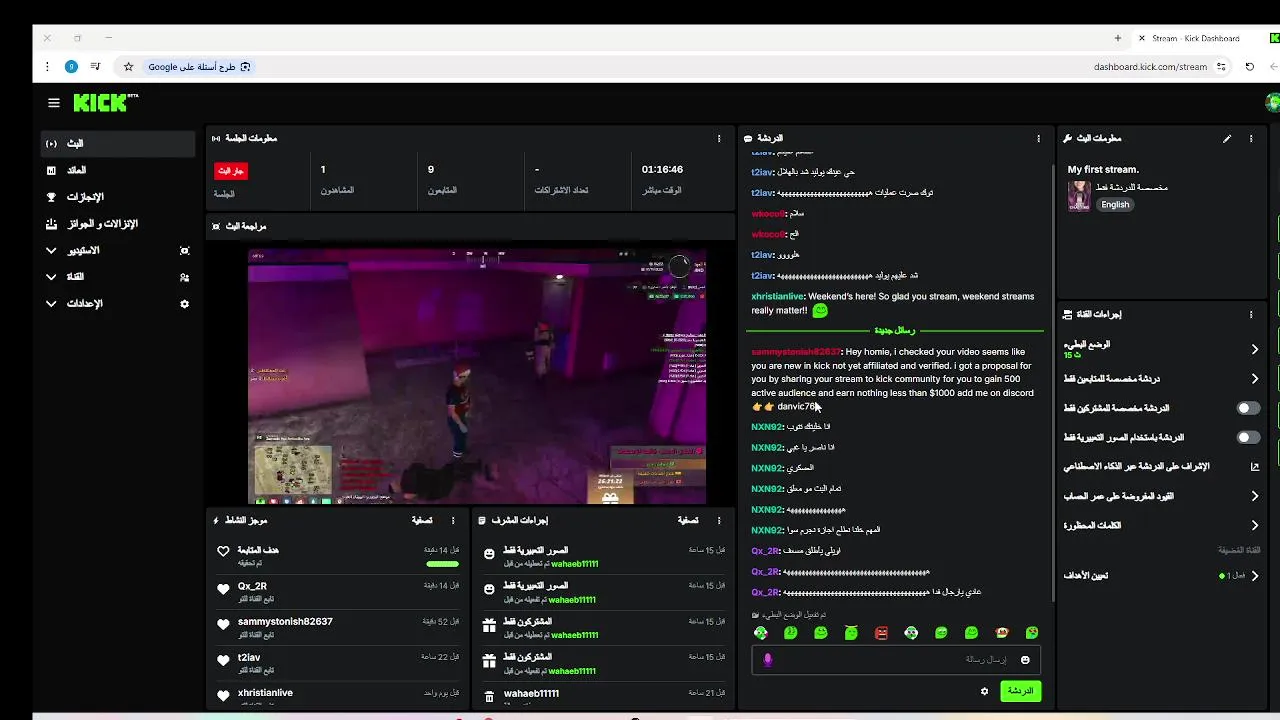Click the studio camera icon in sidebar
The height and width of the screenshot is (720, 1280).
(184, 251)
